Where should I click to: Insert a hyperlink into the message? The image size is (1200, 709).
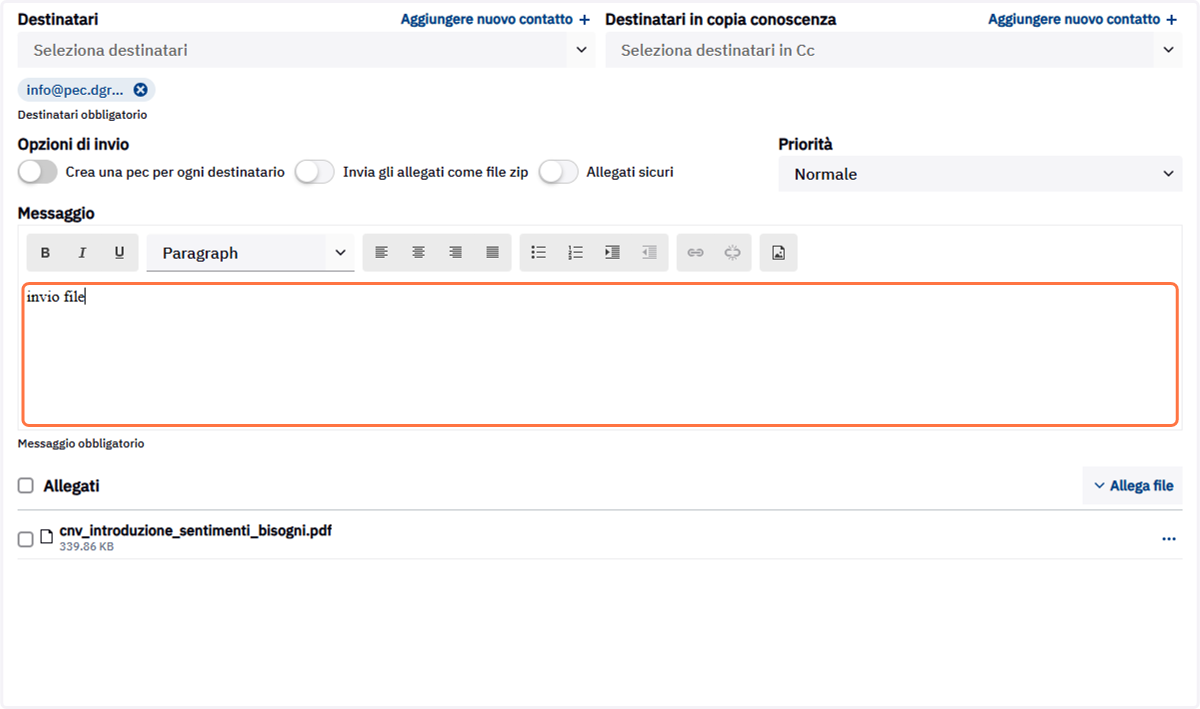point(695,253)
